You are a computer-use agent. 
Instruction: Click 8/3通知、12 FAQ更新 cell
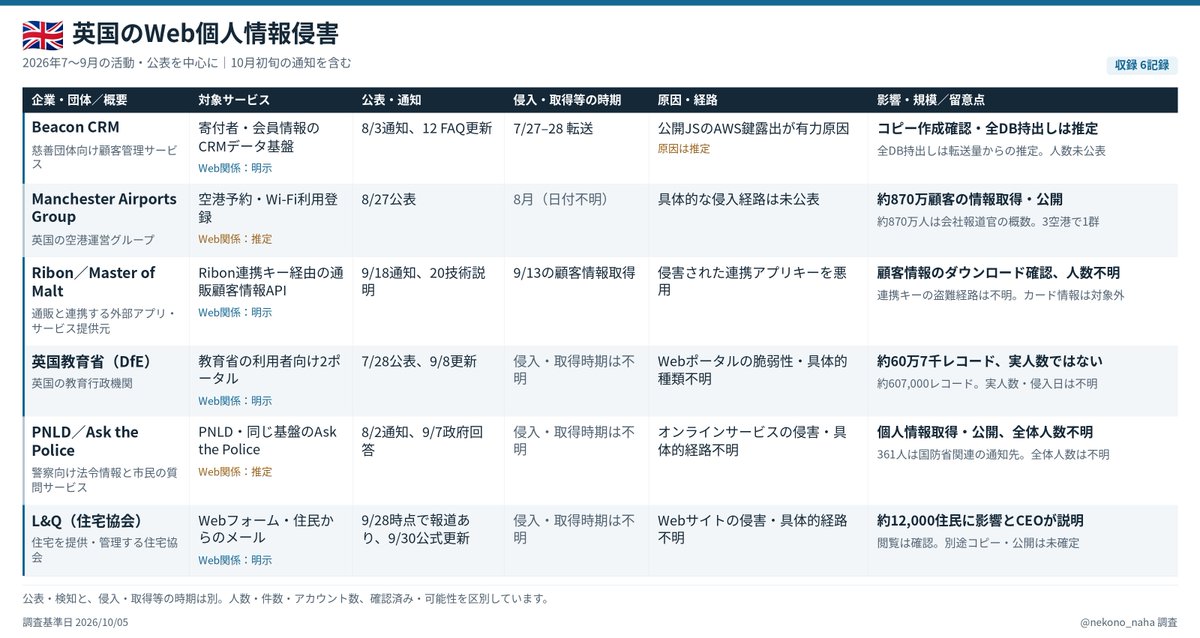pyautogui.click(x=426, y=128)
